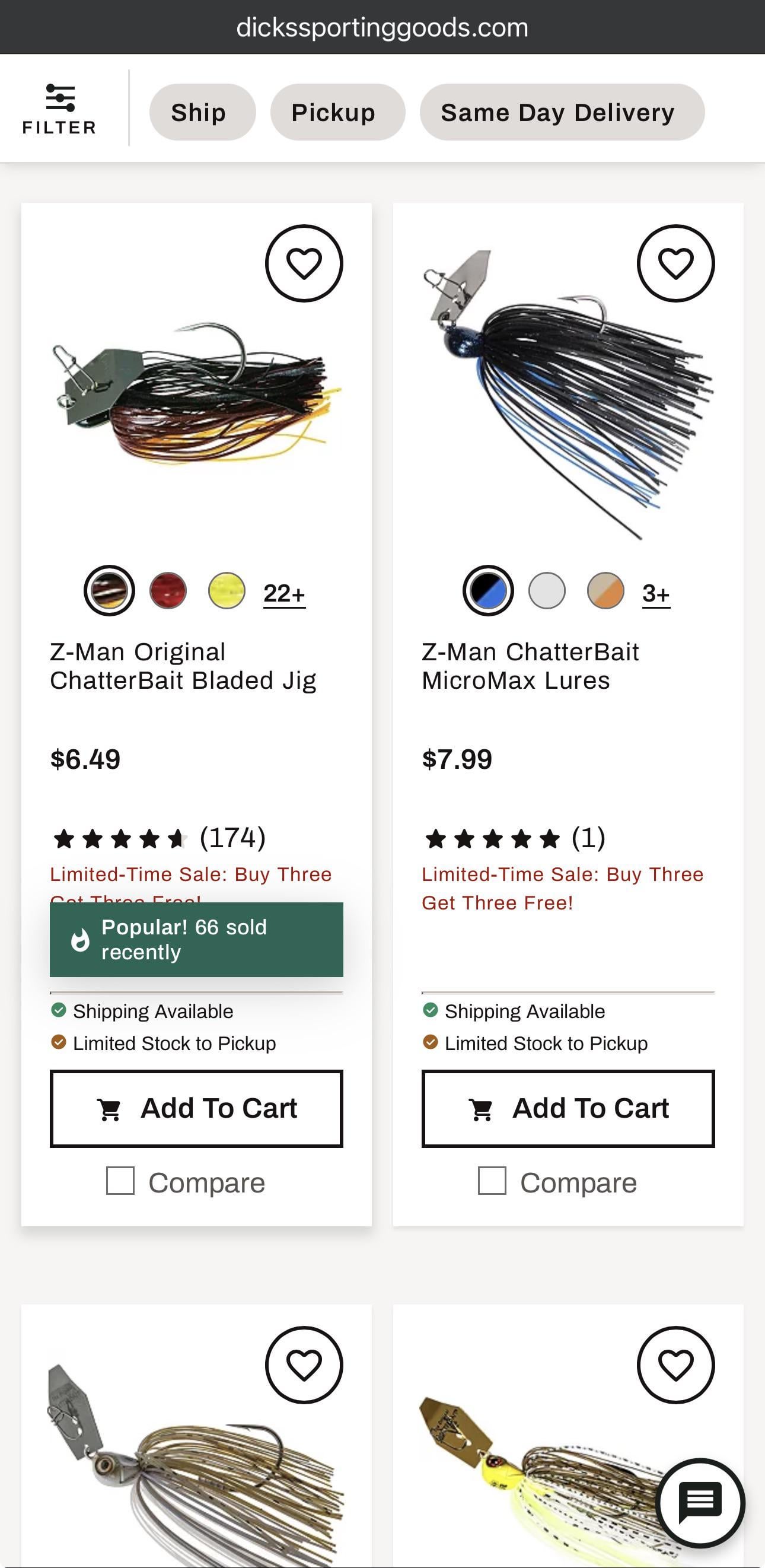
Task: Add the $6.49 Bladed Jig to cart
Action: point(196,1108)
